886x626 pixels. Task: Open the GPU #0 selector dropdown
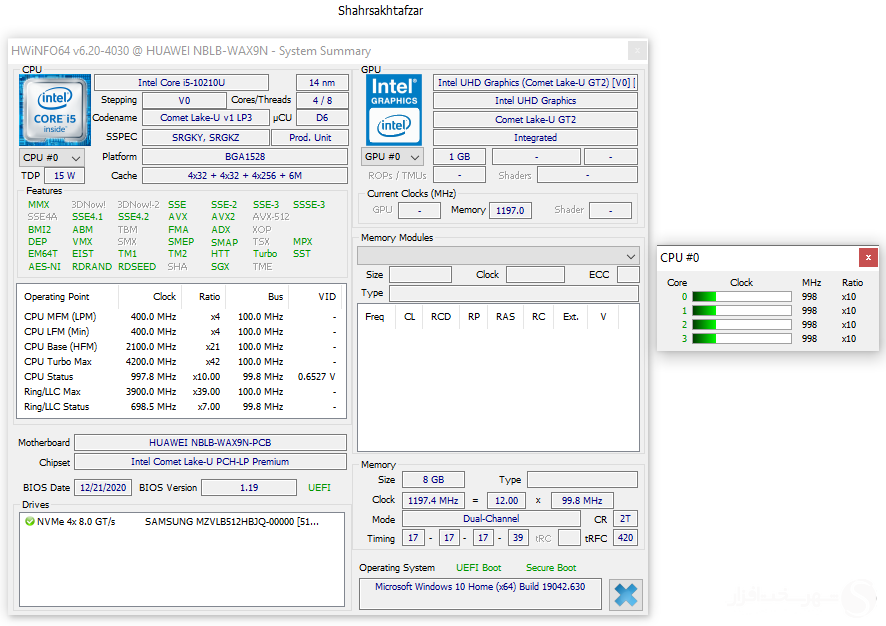click(x=392, y=157)
